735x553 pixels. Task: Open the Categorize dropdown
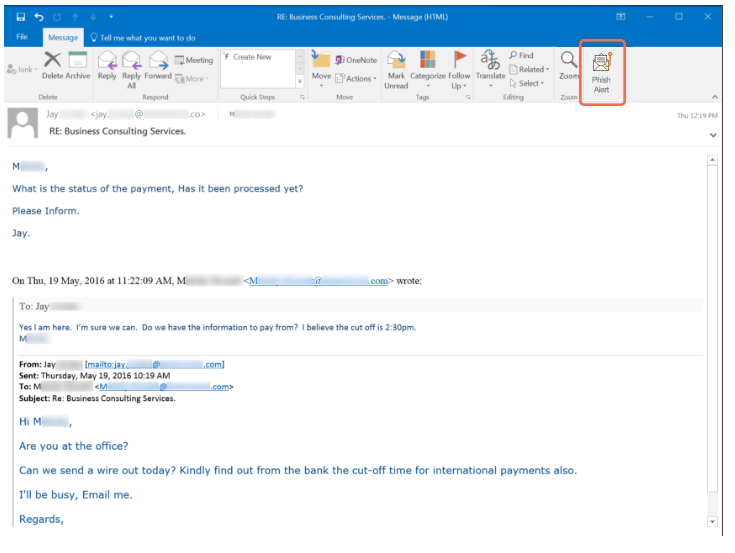pyautogui.click(x=427, y=68)
